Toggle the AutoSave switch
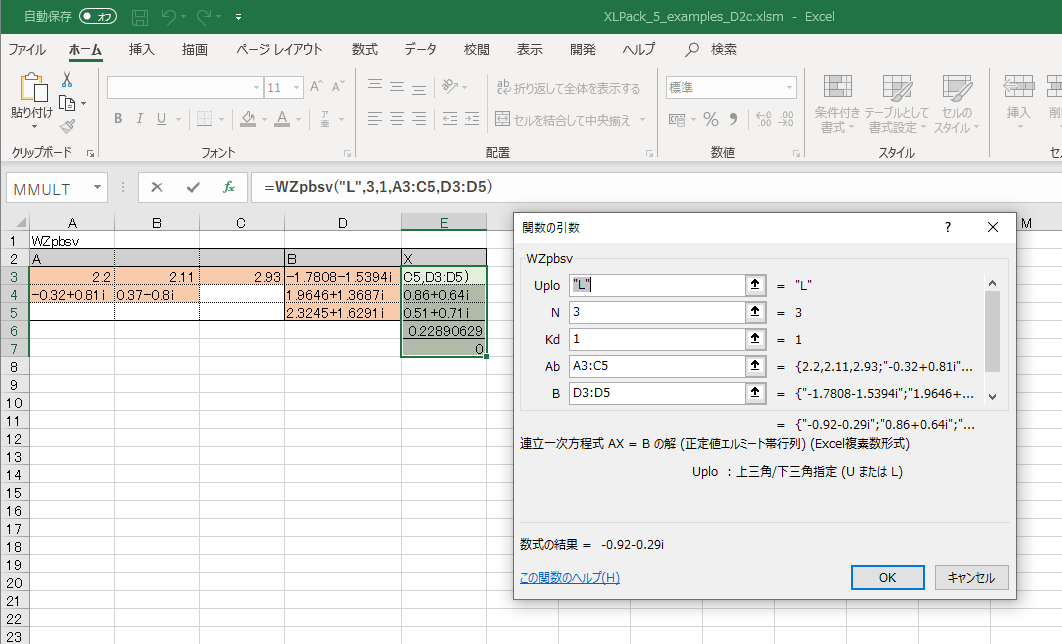The height and width of the screenshot is (644, 1062). click(x=98, y=16)
